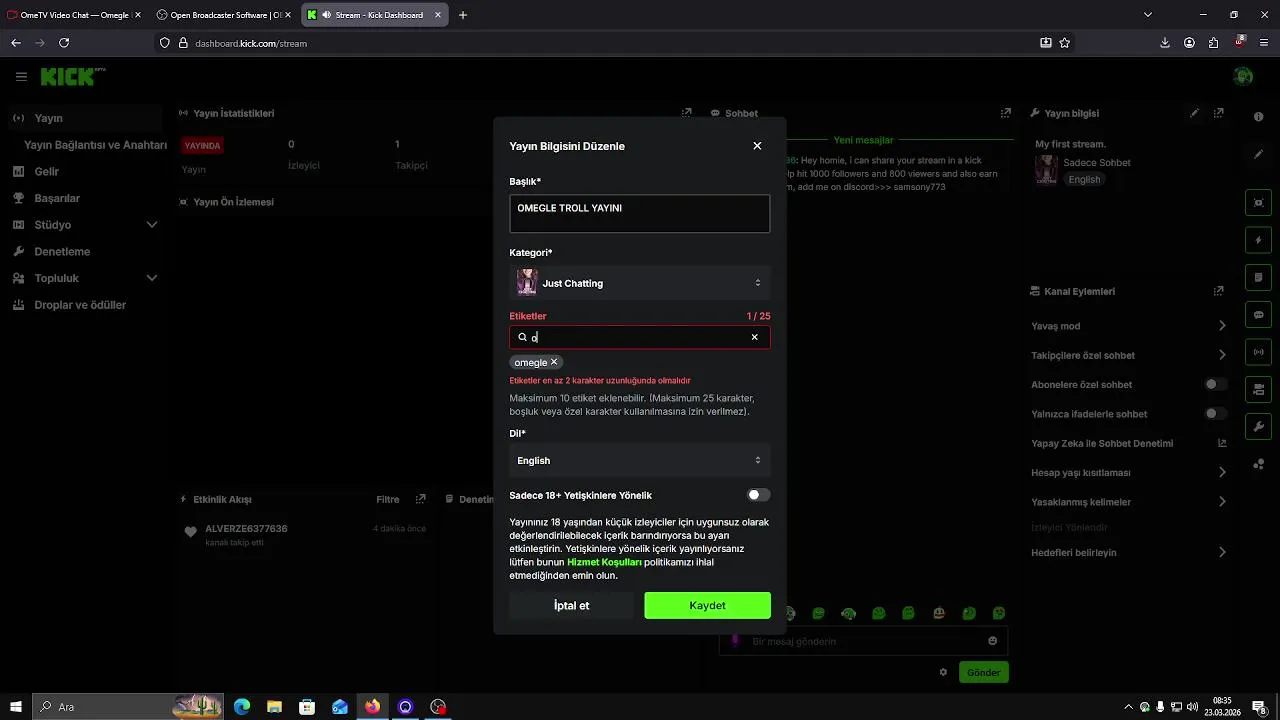
Task: Toggle Yalnızca ifadelerle sohbet switch
Action: (1216, 413)
